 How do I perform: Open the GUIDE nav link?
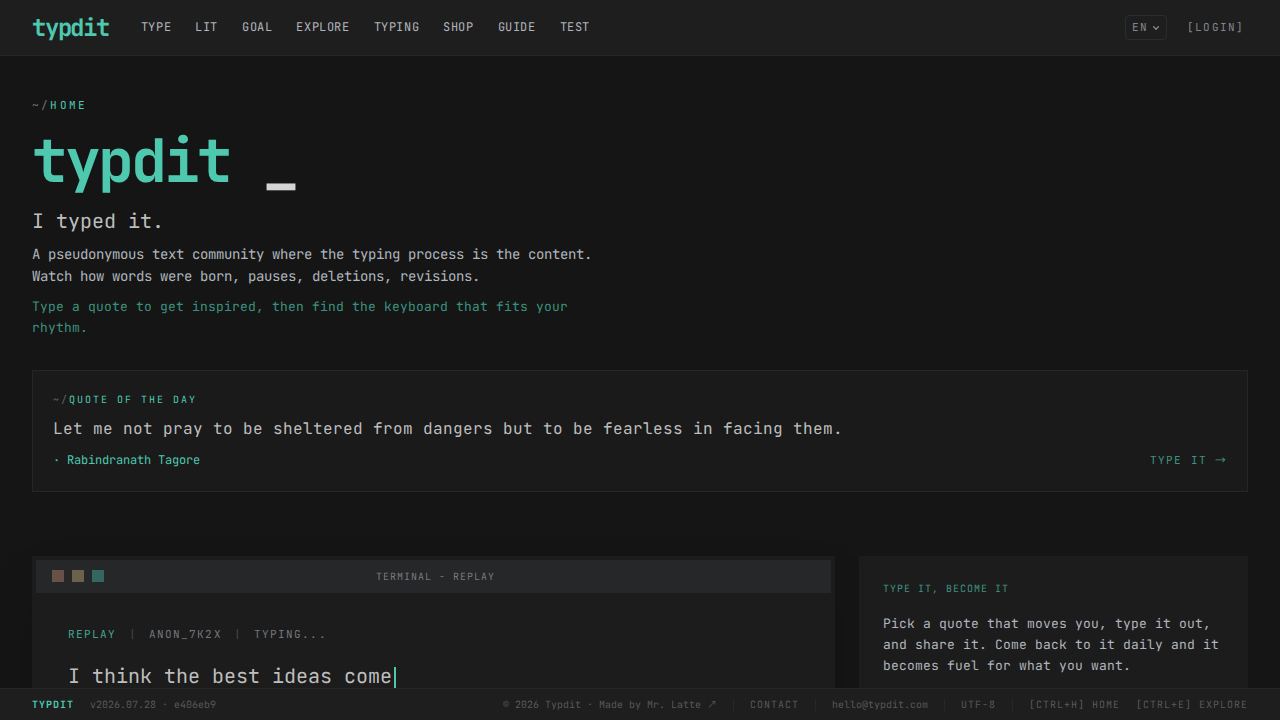click(517, 27)
